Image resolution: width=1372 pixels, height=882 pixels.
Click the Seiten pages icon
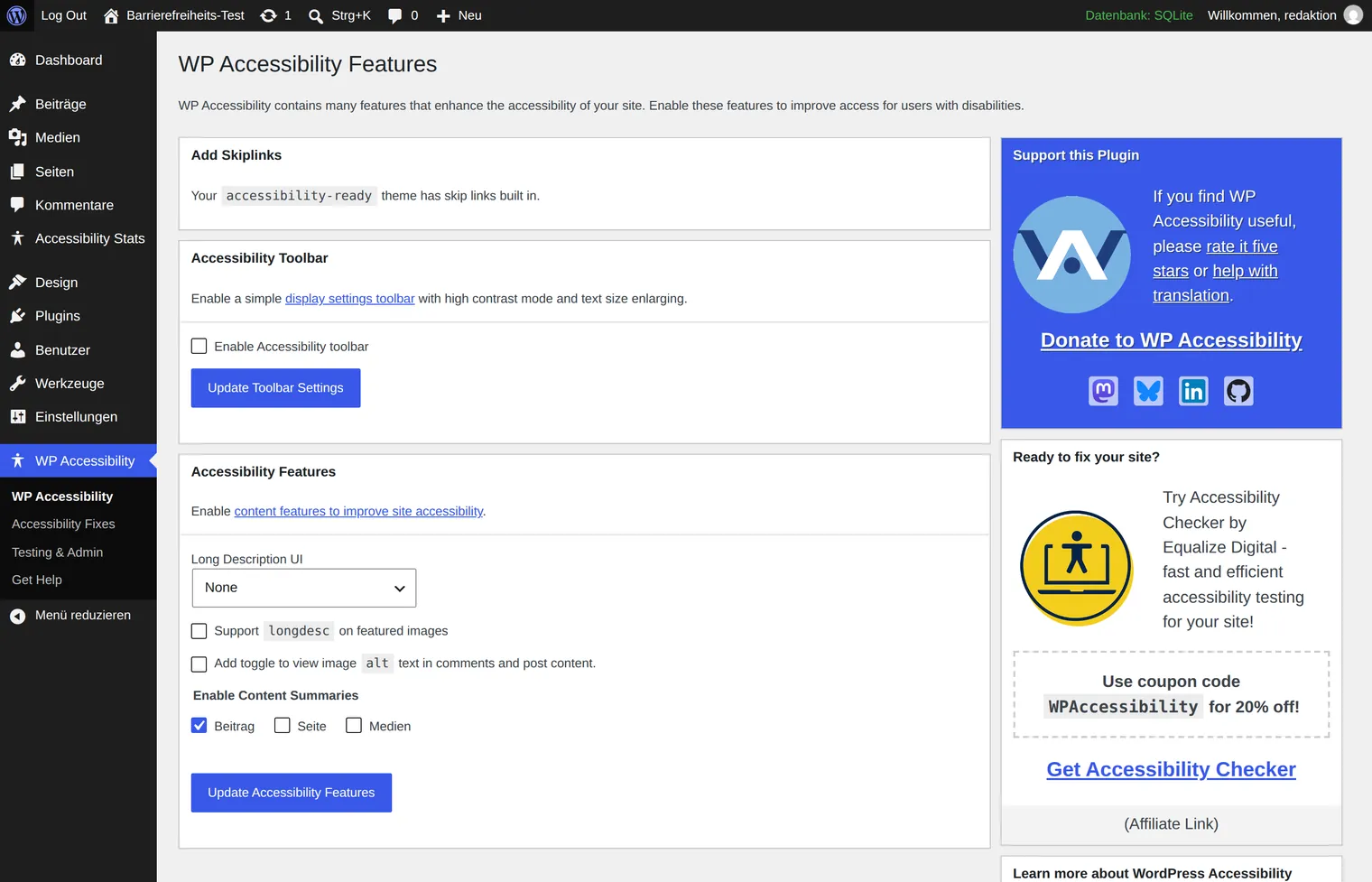[17, 172]
